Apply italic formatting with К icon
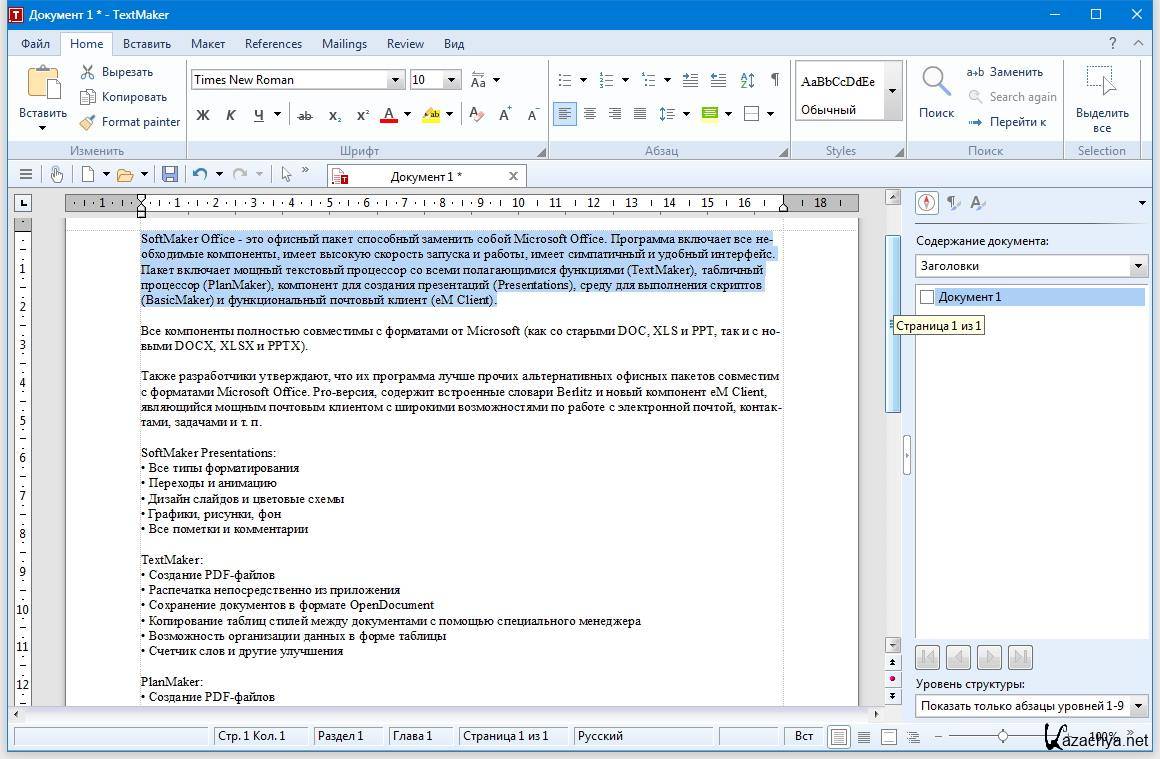Screen dimensions: 1160x759 (230, 115)
